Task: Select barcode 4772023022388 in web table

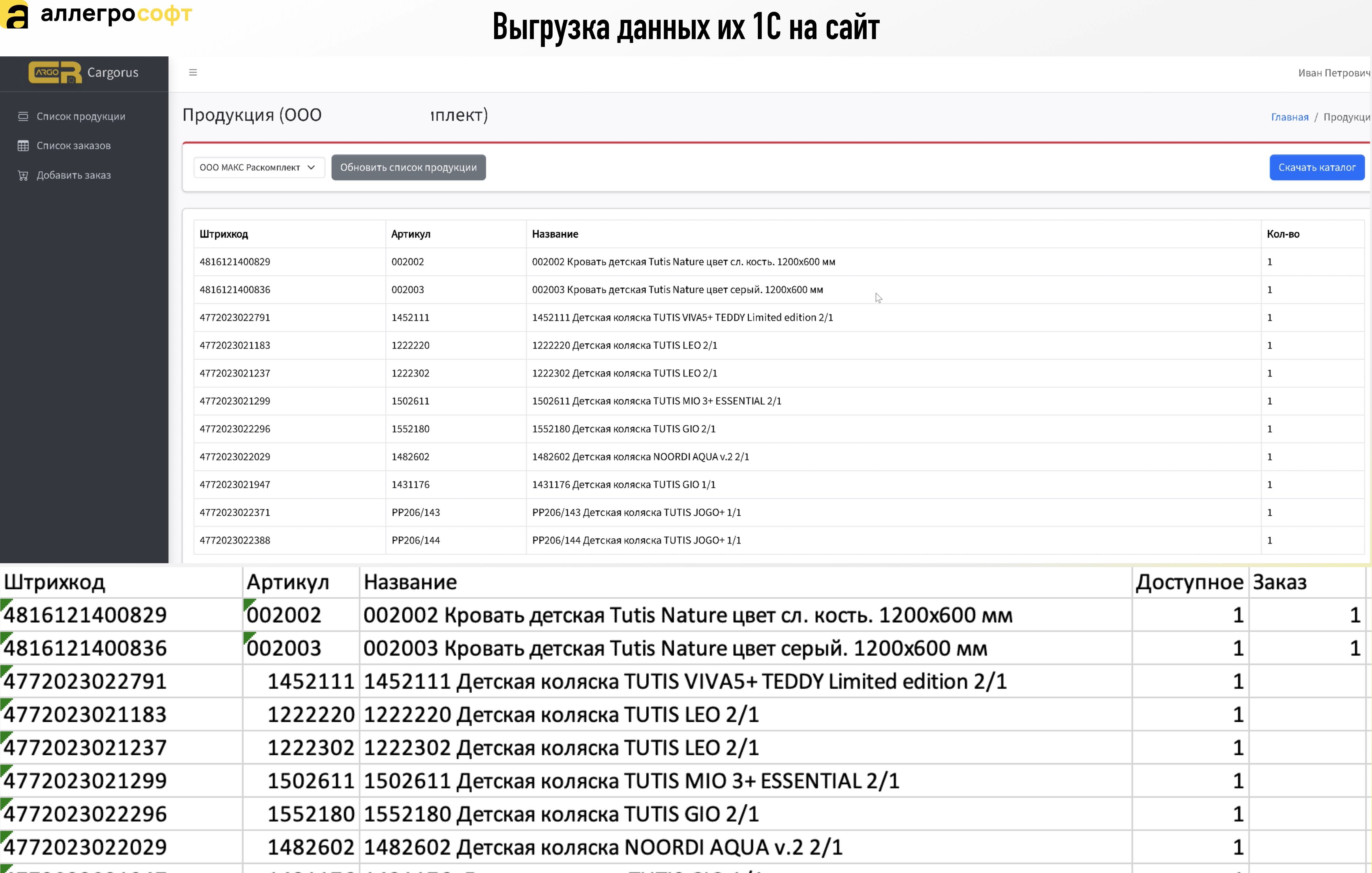Action: 235,541
